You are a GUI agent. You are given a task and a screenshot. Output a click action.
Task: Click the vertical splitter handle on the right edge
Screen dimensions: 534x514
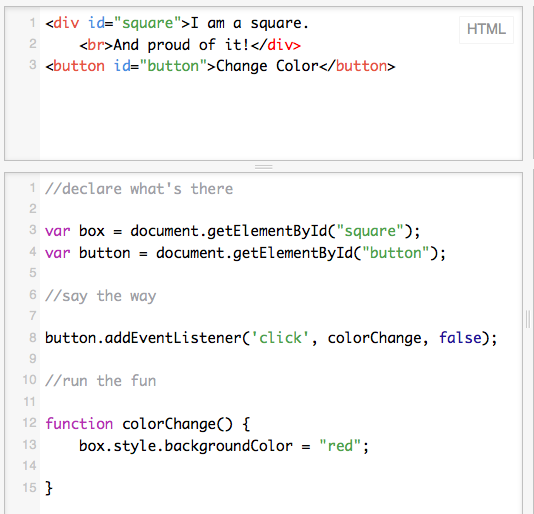pyautogui.click(x=528, y=319)
